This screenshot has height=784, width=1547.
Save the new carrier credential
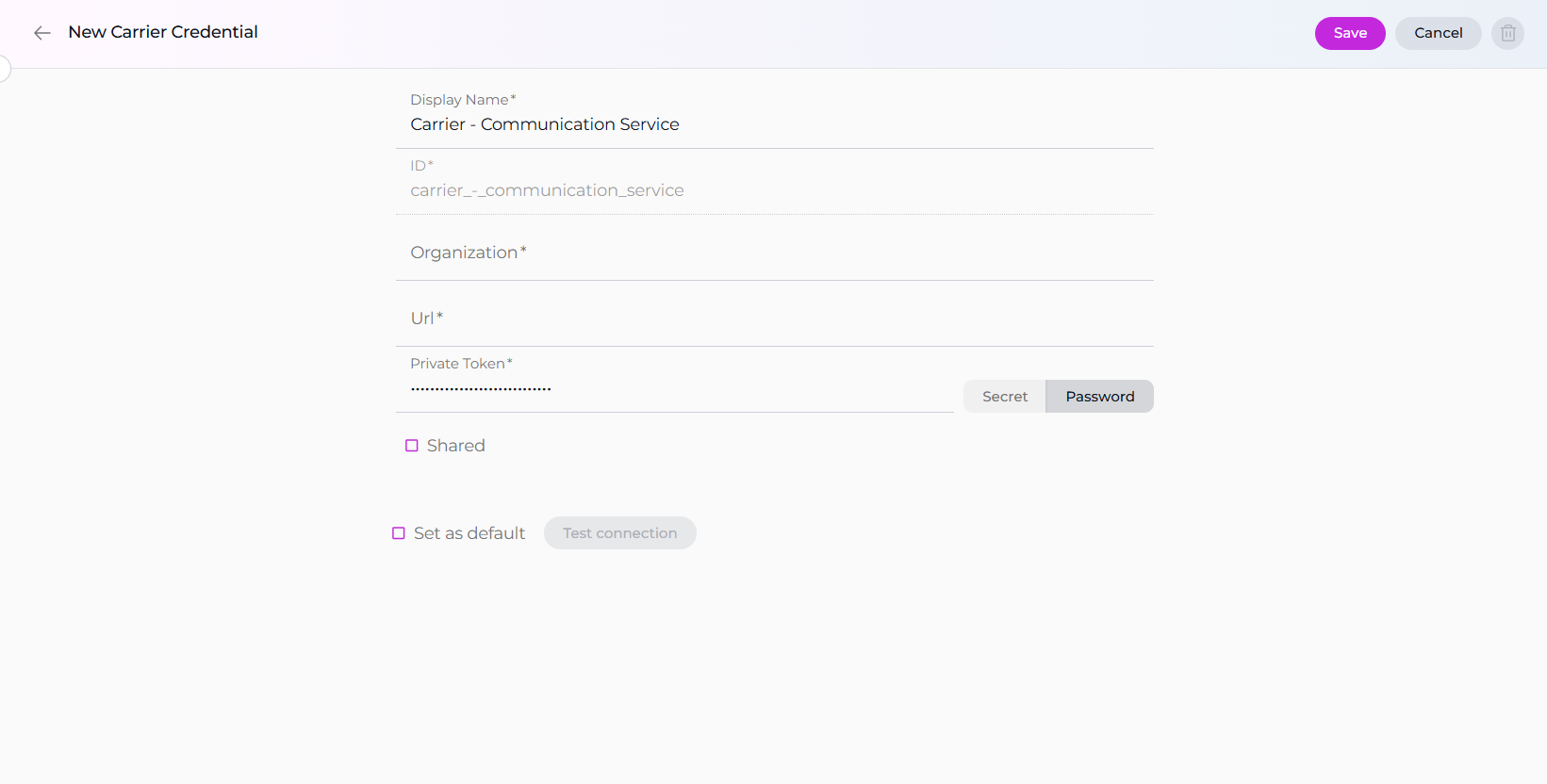[1349, 33]
